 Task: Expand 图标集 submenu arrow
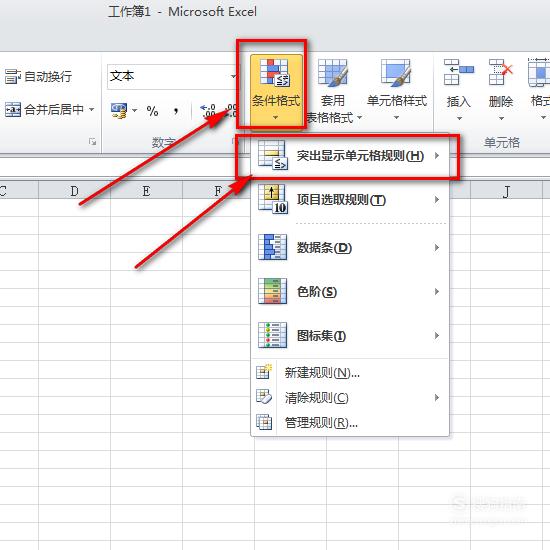point(437,335)
